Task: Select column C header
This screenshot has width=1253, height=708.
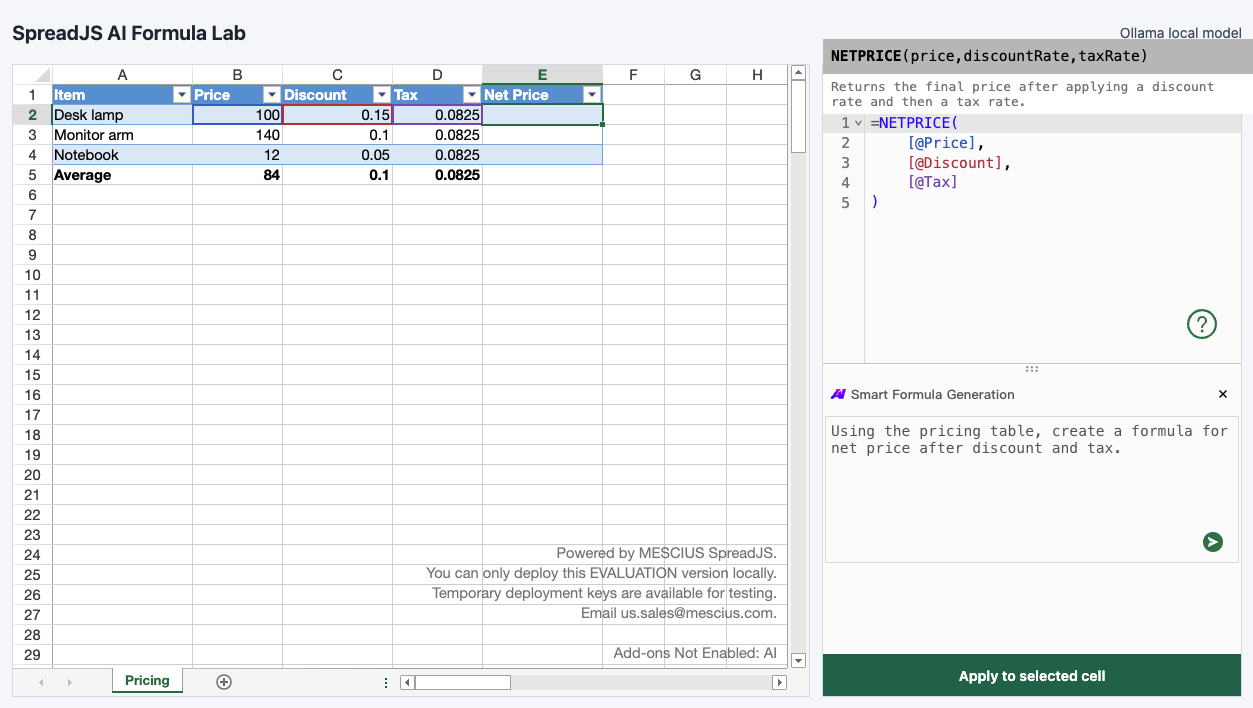Action: pos(337,75)
